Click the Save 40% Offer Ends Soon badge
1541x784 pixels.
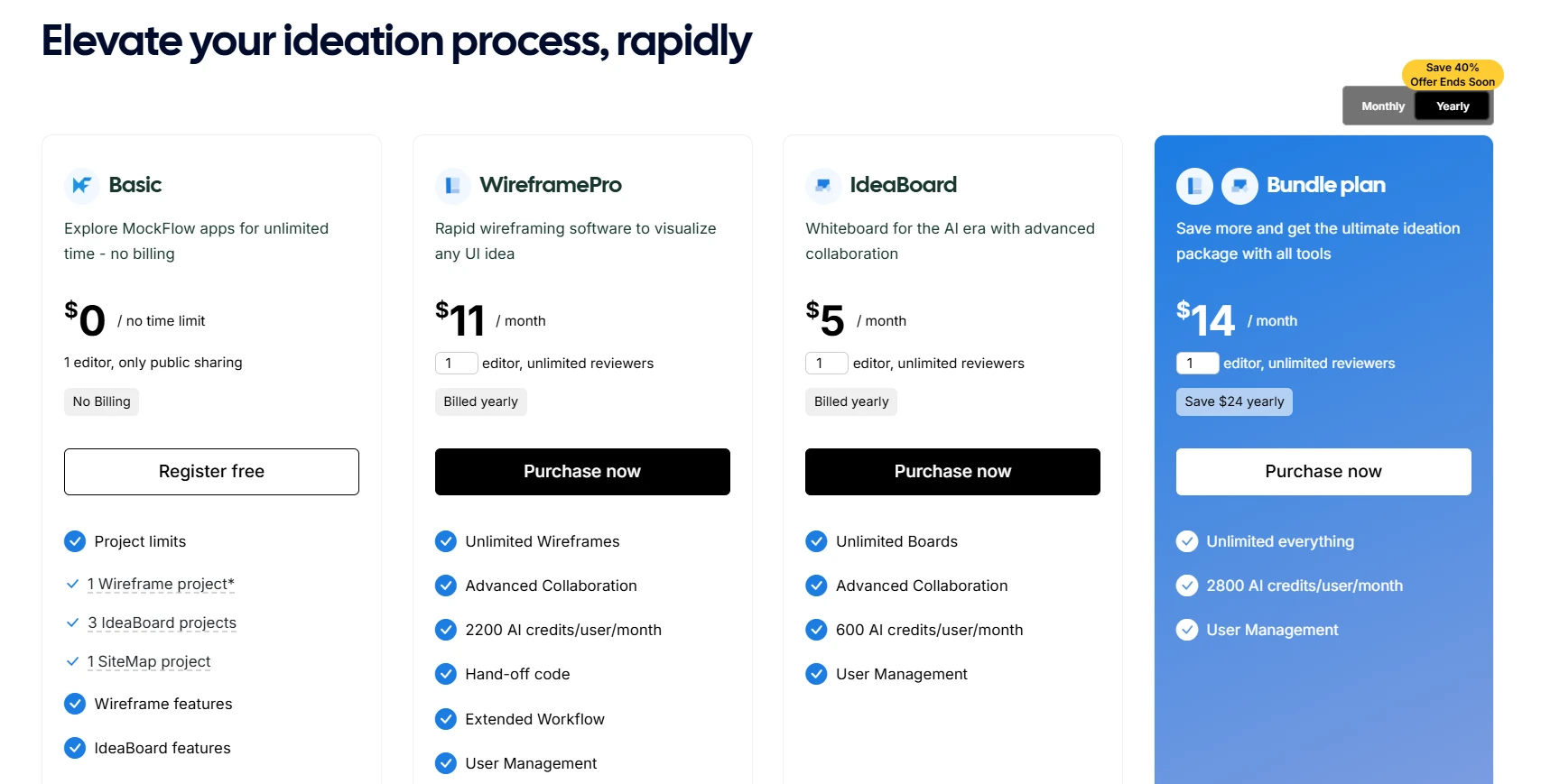coord(1452,74)
